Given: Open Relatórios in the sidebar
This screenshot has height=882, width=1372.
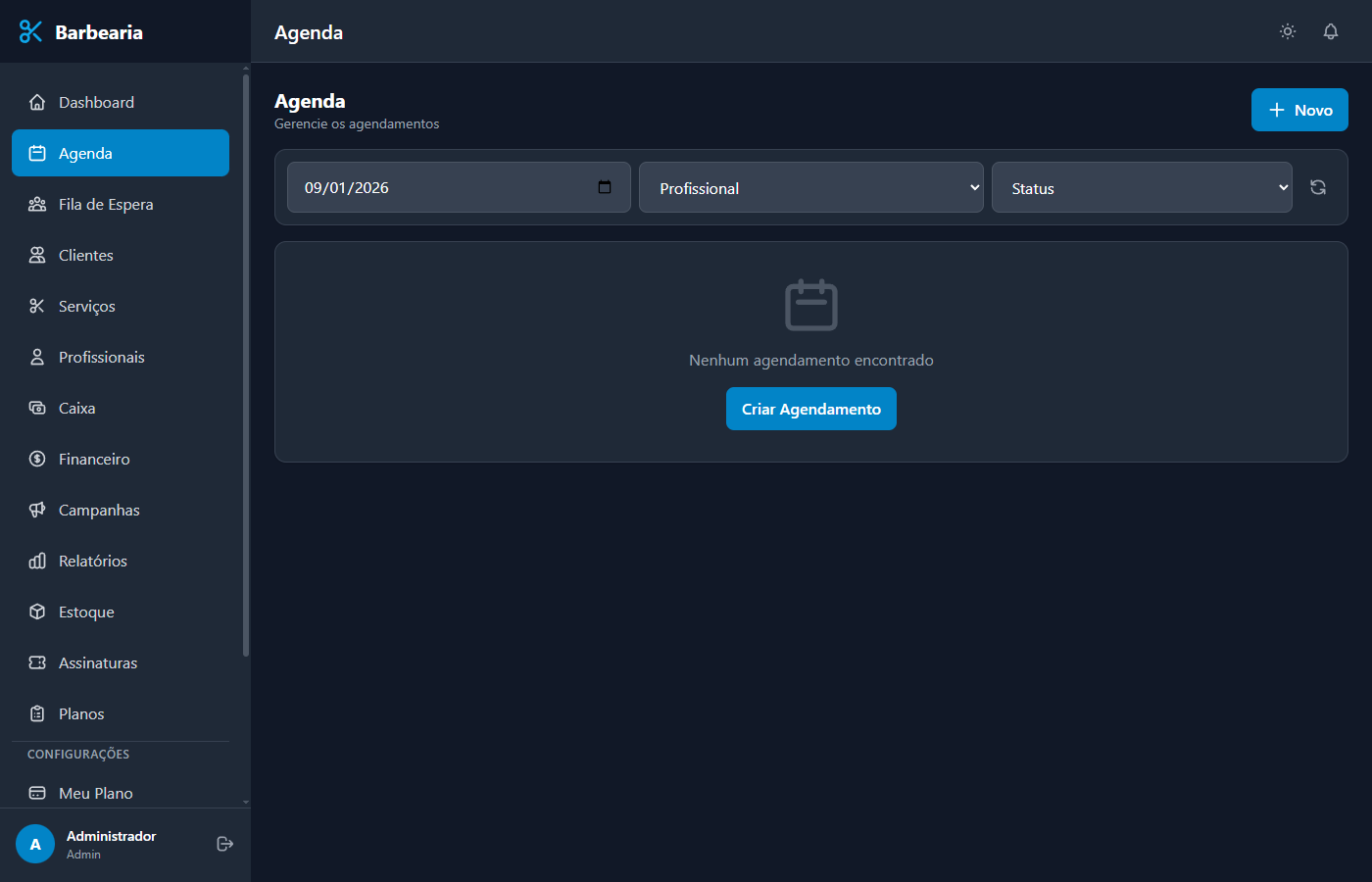Looking at the screenshot, I should point(93,561).
